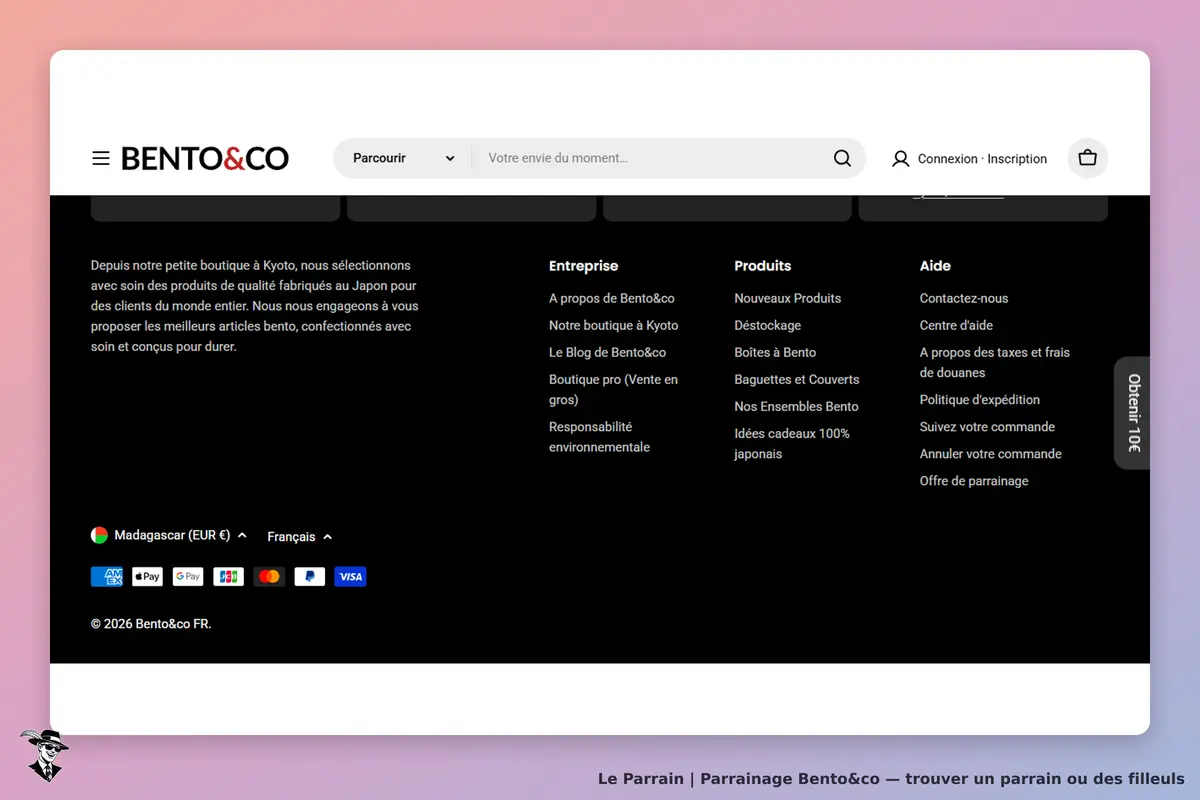Open the 'Obtenir 10€' side tab
This screenshot has width=1200, height=800.
pos(1133,413)
